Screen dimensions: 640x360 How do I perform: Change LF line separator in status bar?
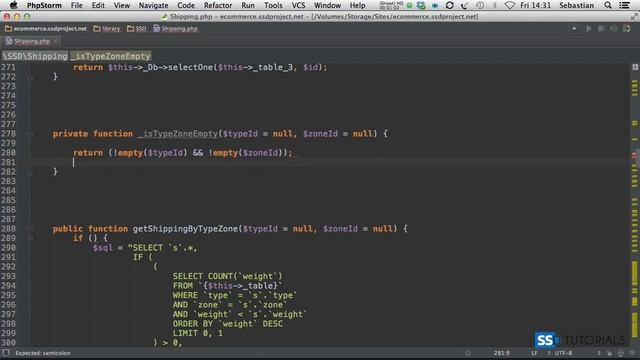(534, 353)
